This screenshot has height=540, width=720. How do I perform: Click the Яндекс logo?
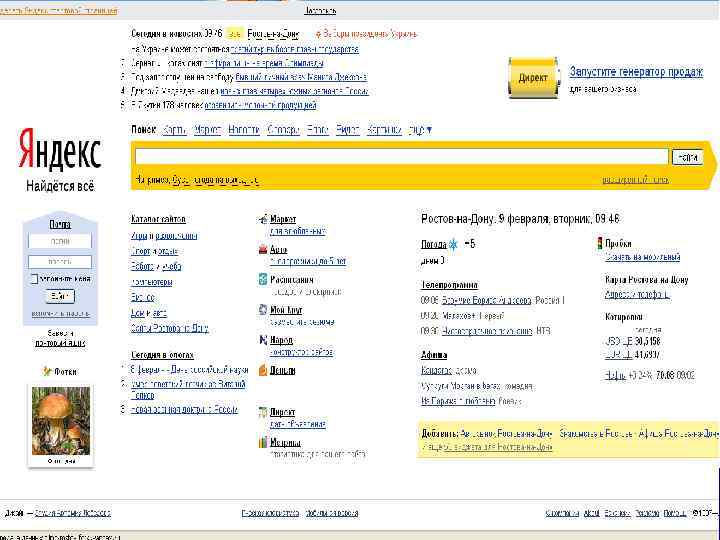(x=60, y=150)
